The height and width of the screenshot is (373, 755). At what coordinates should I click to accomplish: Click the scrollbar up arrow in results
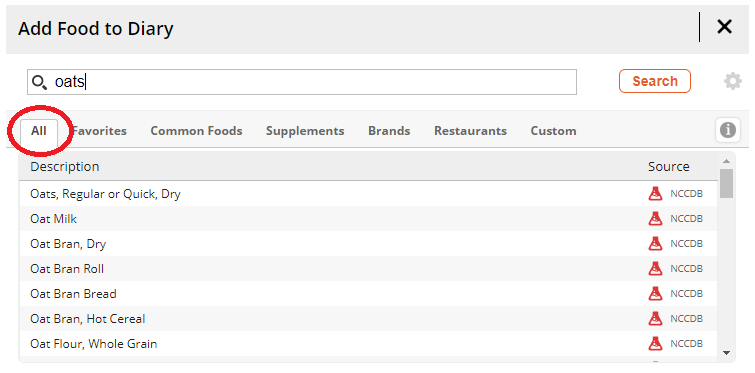727,161
